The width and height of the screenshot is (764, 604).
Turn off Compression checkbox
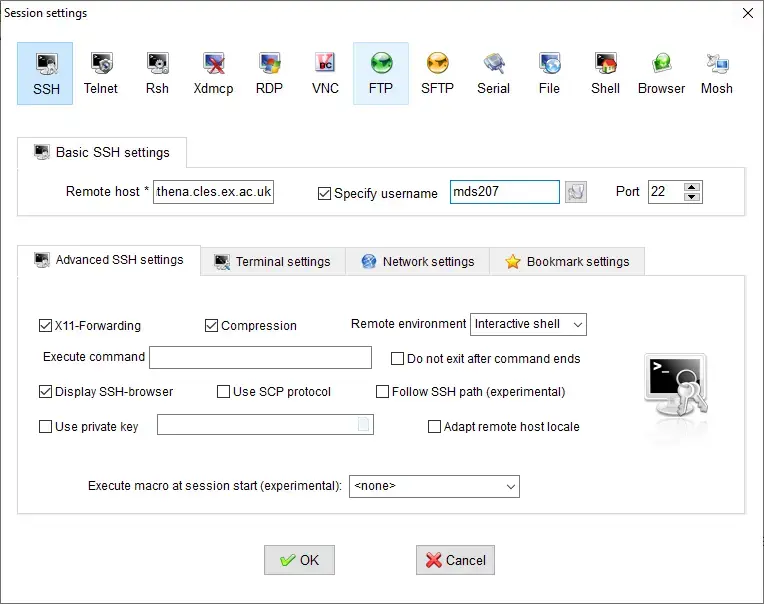pyautogui.click(x=211, y=325)
